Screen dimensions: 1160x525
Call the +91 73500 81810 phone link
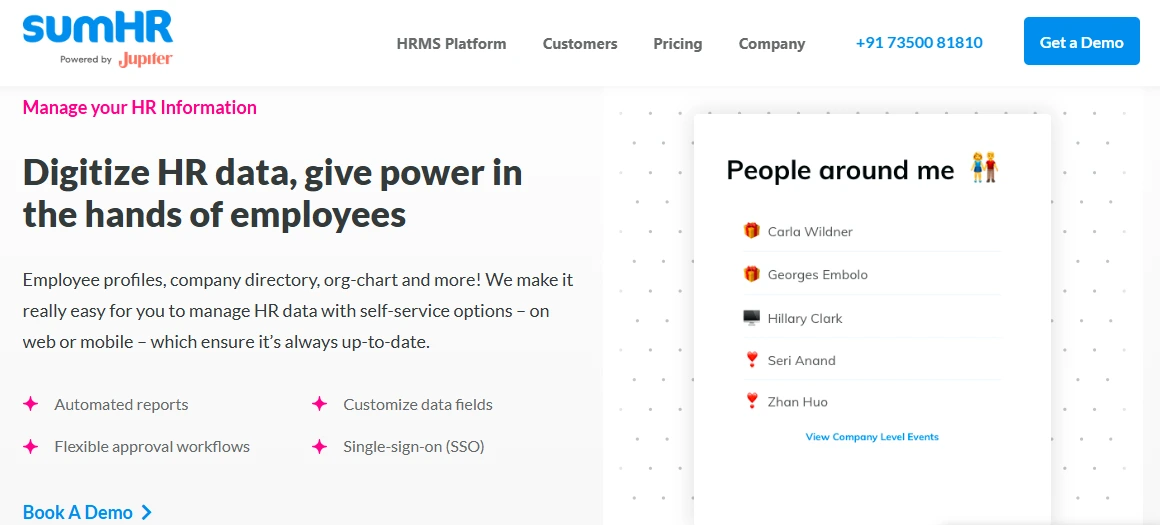coord(919,43)
